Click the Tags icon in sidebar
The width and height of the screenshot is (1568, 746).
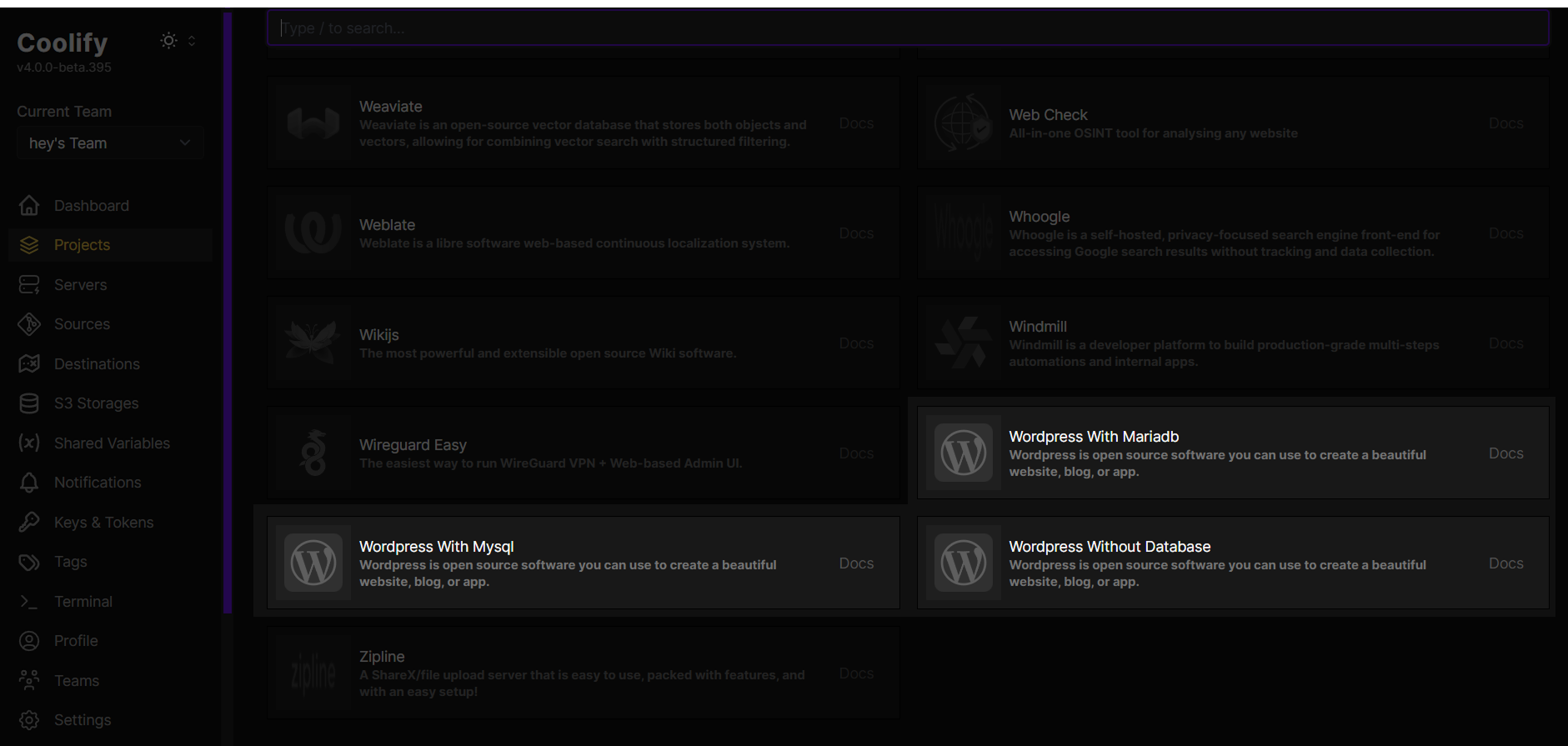pos(29,562)
